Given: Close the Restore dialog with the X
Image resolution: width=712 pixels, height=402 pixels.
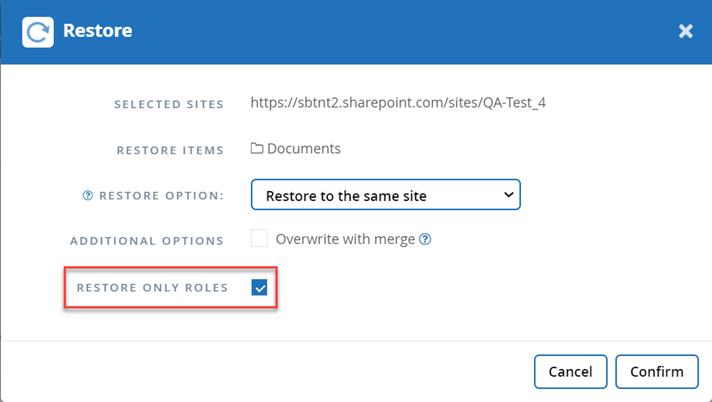Looking at the screenshot, I should (x=686, y=31).
